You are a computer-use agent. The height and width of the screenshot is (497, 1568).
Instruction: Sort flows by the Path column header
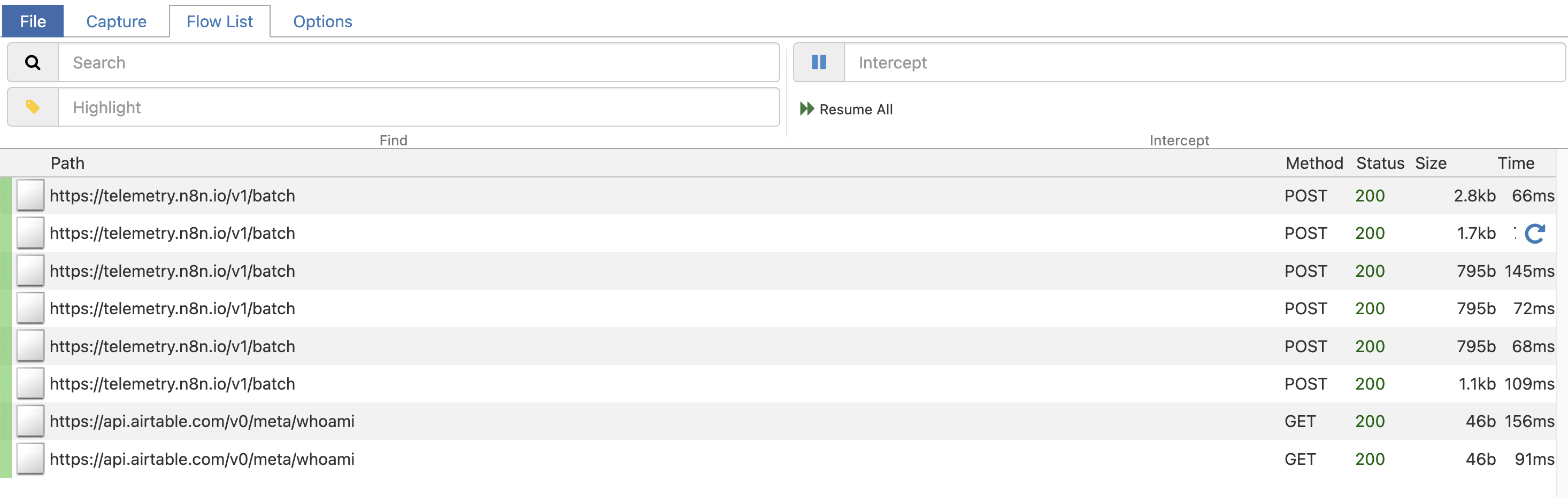[67, 164]
